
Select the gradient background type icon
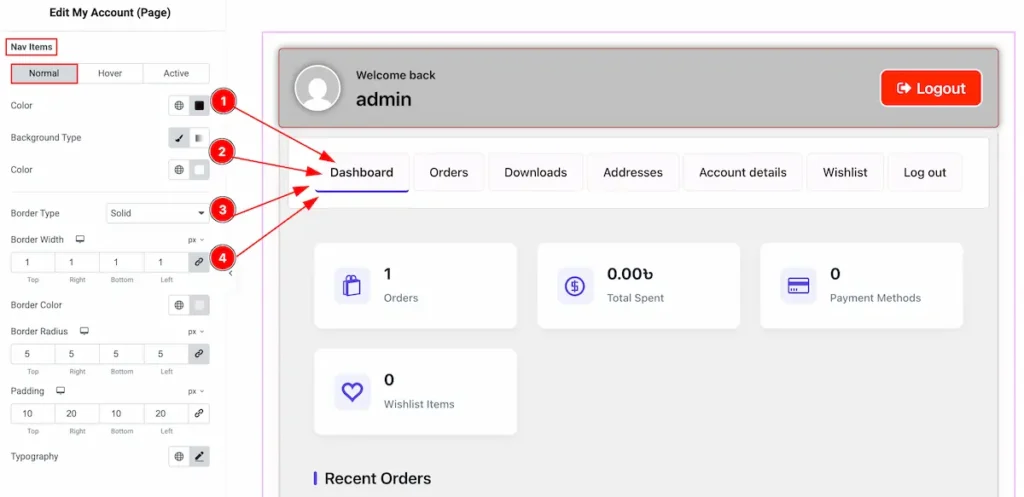[x=199, y=138]
